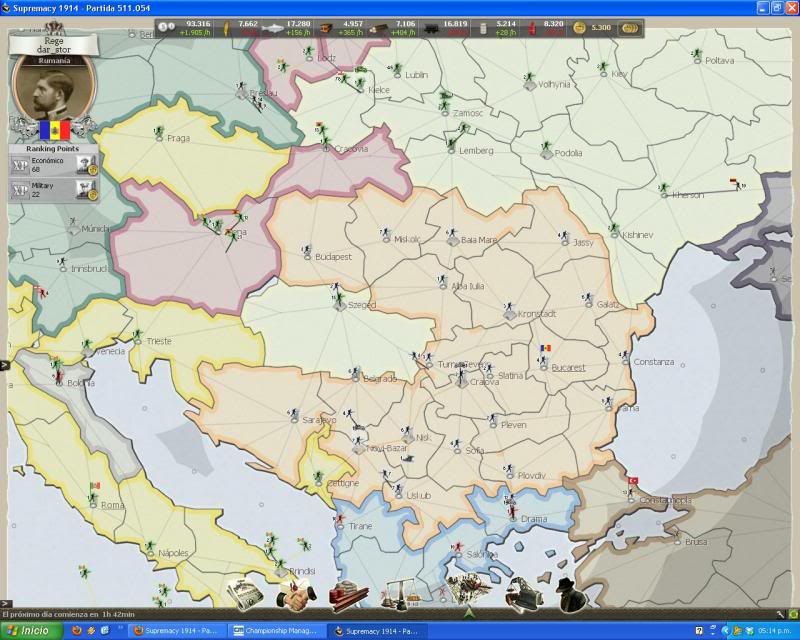
Task: Expand the bottom menu green arrow
Action: click(x=469, y=611)
